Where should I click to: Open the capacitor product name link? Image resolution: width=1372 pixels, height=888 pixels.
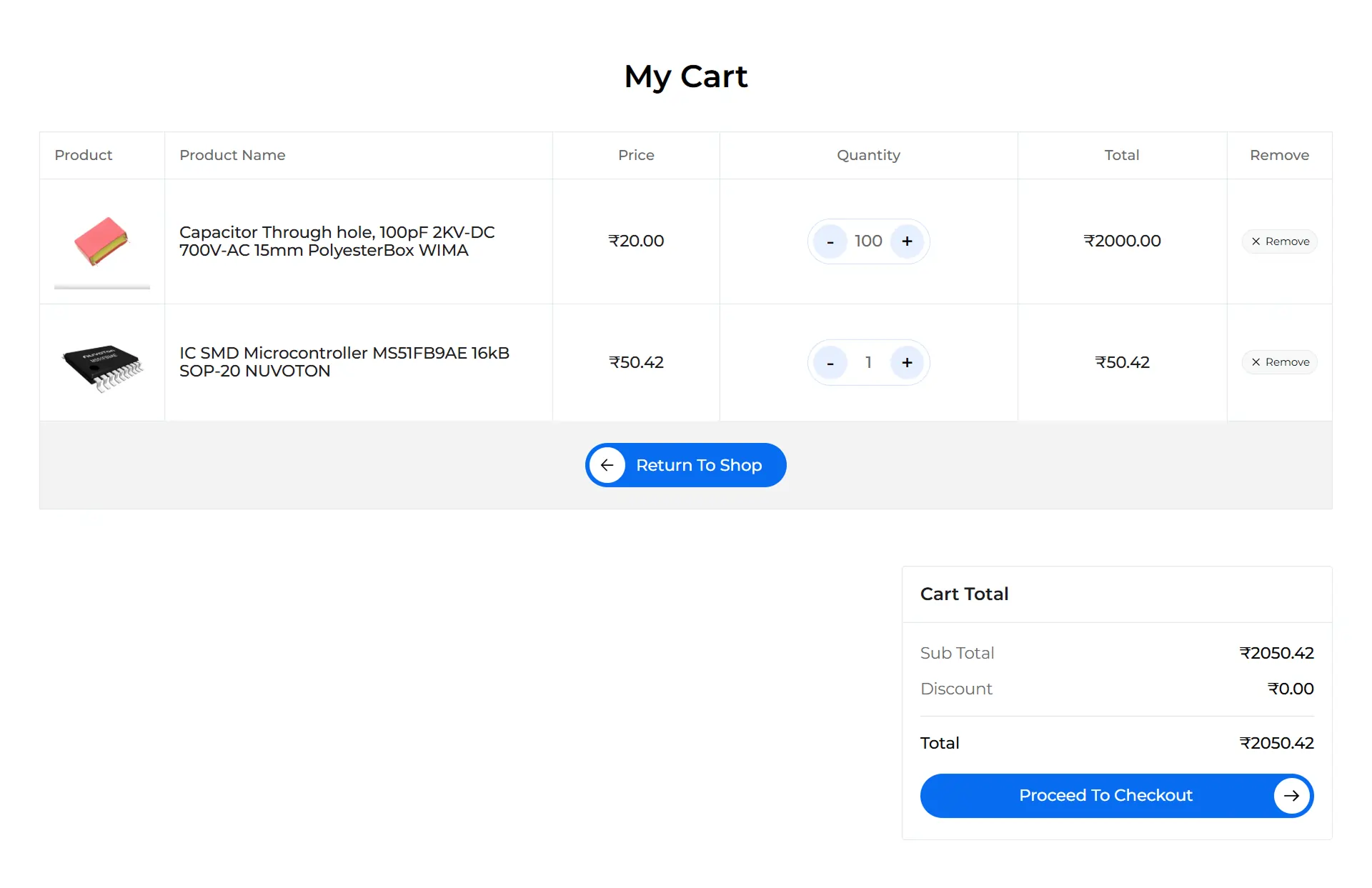[336, 241]
